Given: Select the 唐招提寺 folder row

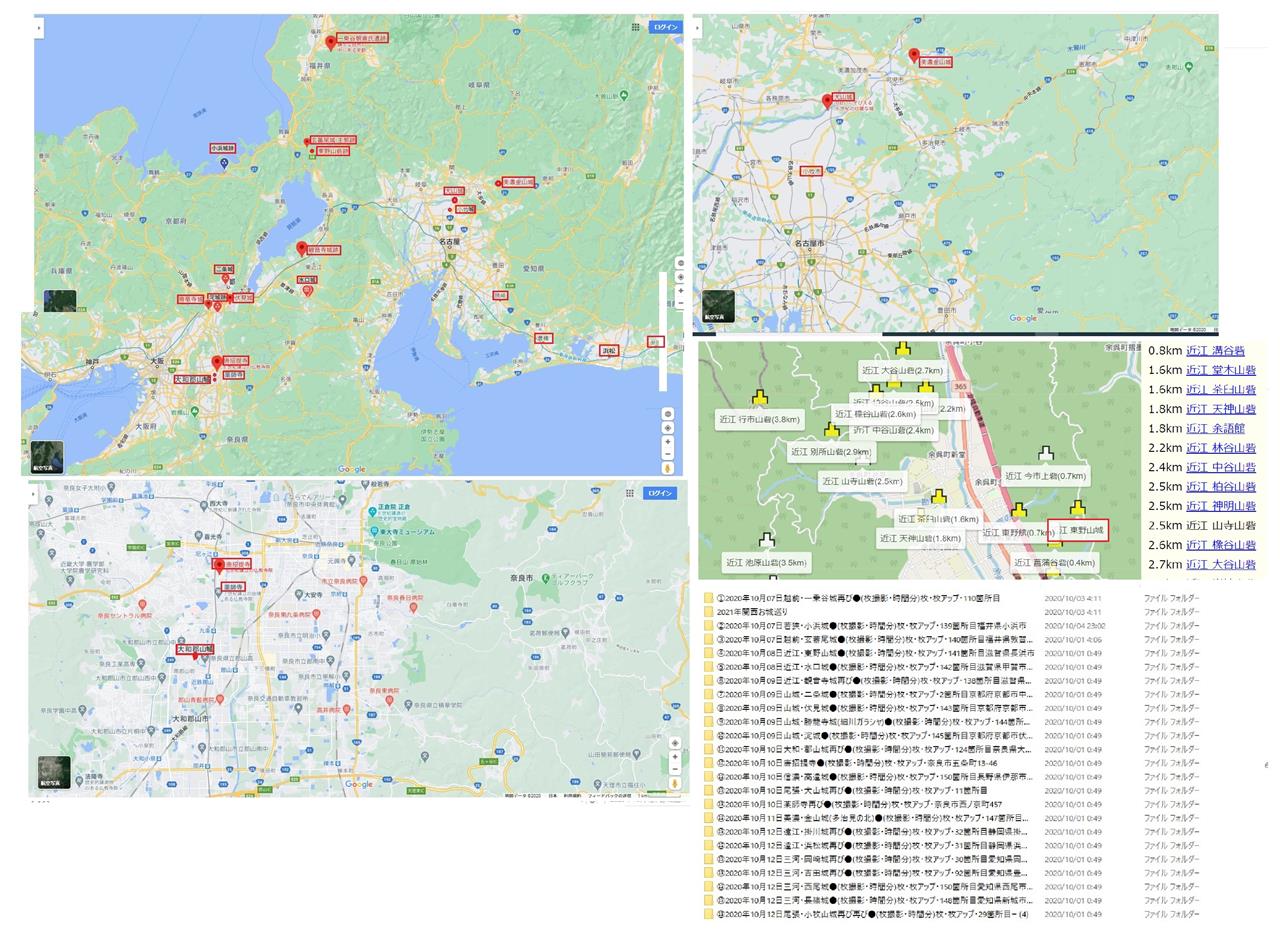Looking at the screenshot, I should click(950, 763).
